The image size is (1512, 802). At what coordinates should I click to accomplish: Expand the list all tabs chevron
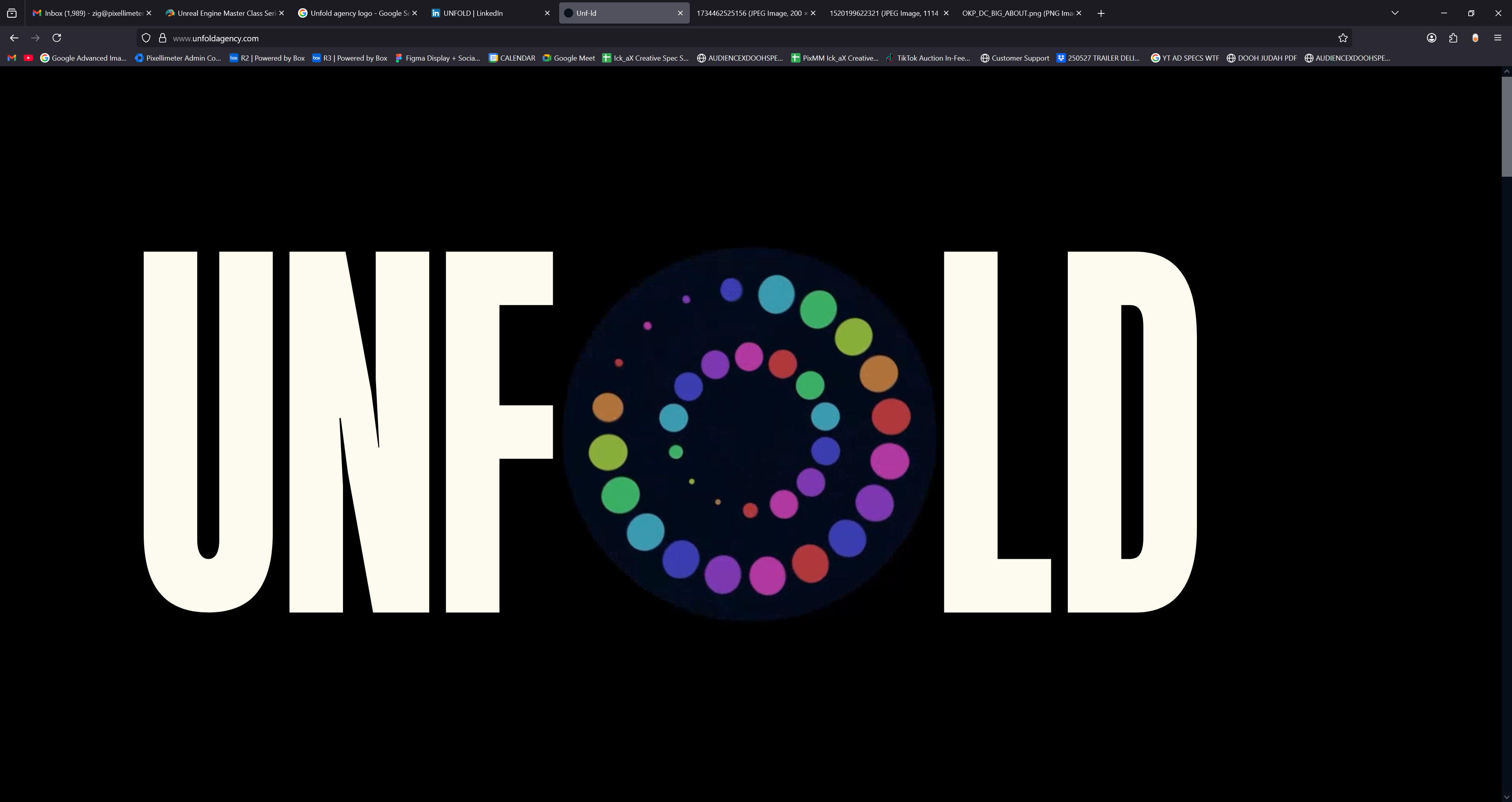(x=1395, y=13)
